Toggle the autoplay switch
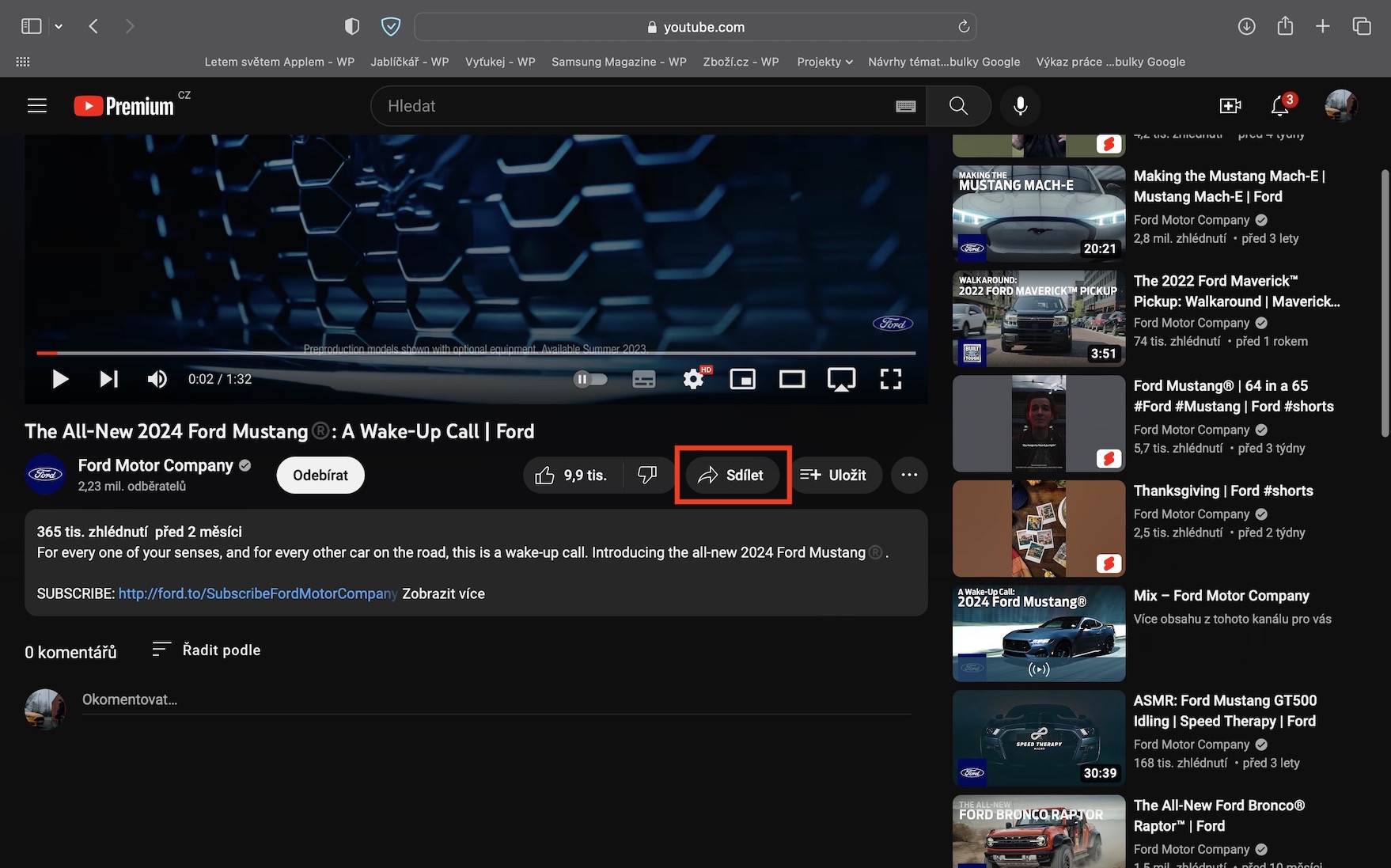Image resolution: width=1391 pixels, height=868 pixels. coord(590,380)
